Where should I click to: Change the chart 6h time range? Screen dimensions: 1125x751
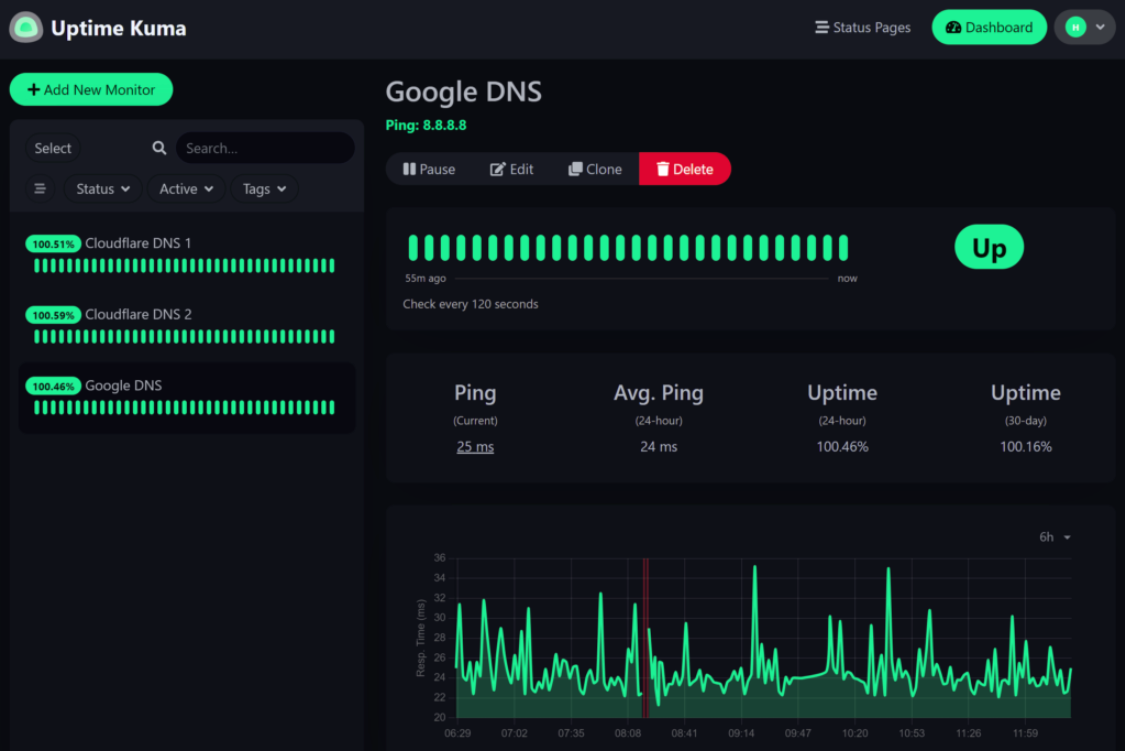pyautogui.click(x=1054, y=537)
